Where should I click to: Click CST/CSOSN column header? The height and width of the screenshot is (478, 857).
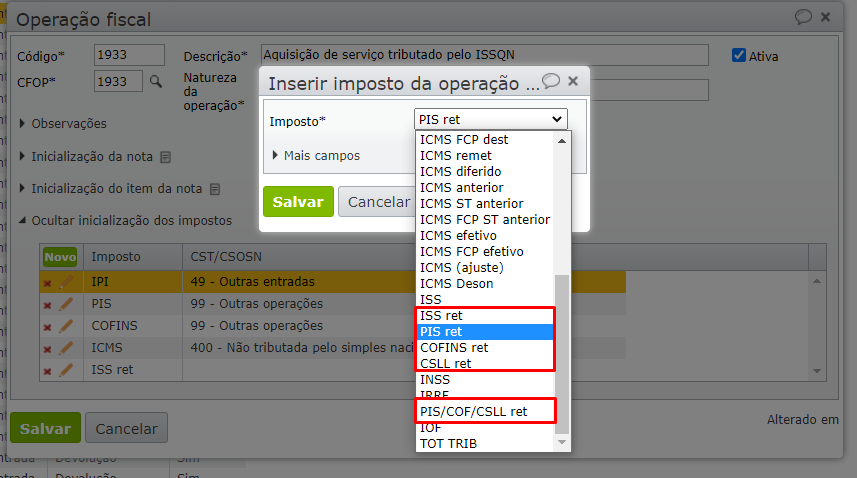[x=226, y=257]
